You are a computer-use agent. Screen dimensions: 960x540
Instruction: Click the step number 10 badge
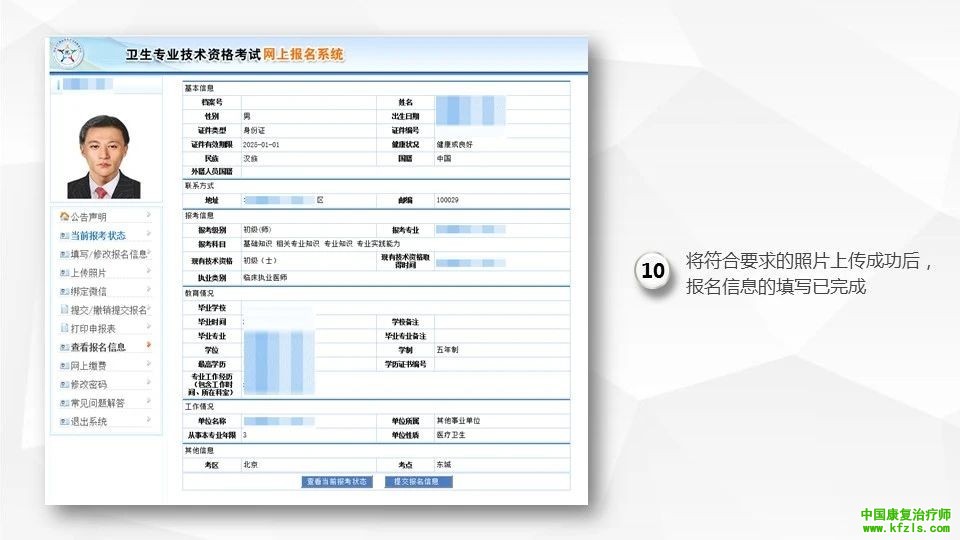[653, 272]
